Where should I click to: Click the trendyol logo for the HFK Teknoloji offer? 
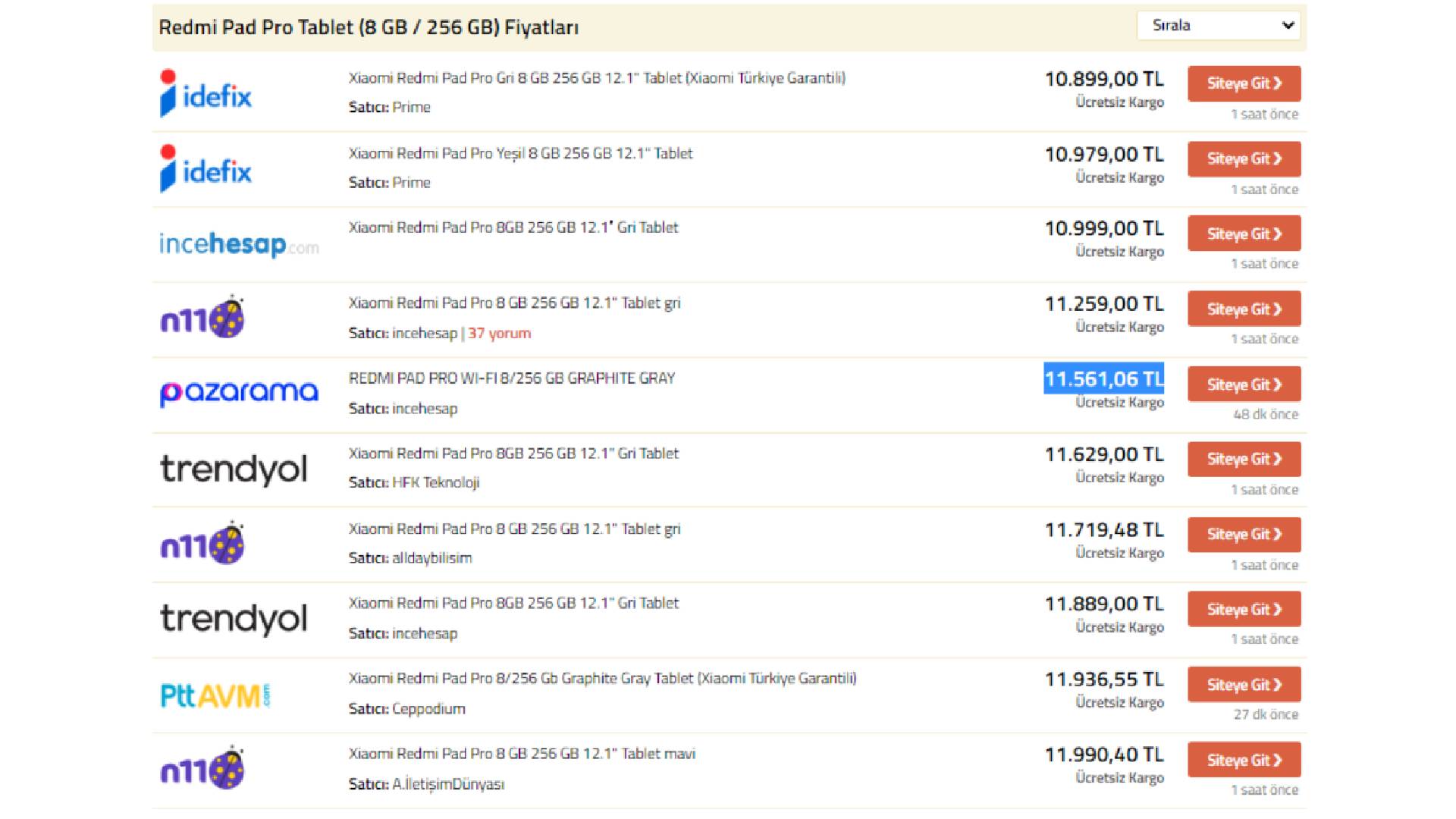click(x=234, y=469)
